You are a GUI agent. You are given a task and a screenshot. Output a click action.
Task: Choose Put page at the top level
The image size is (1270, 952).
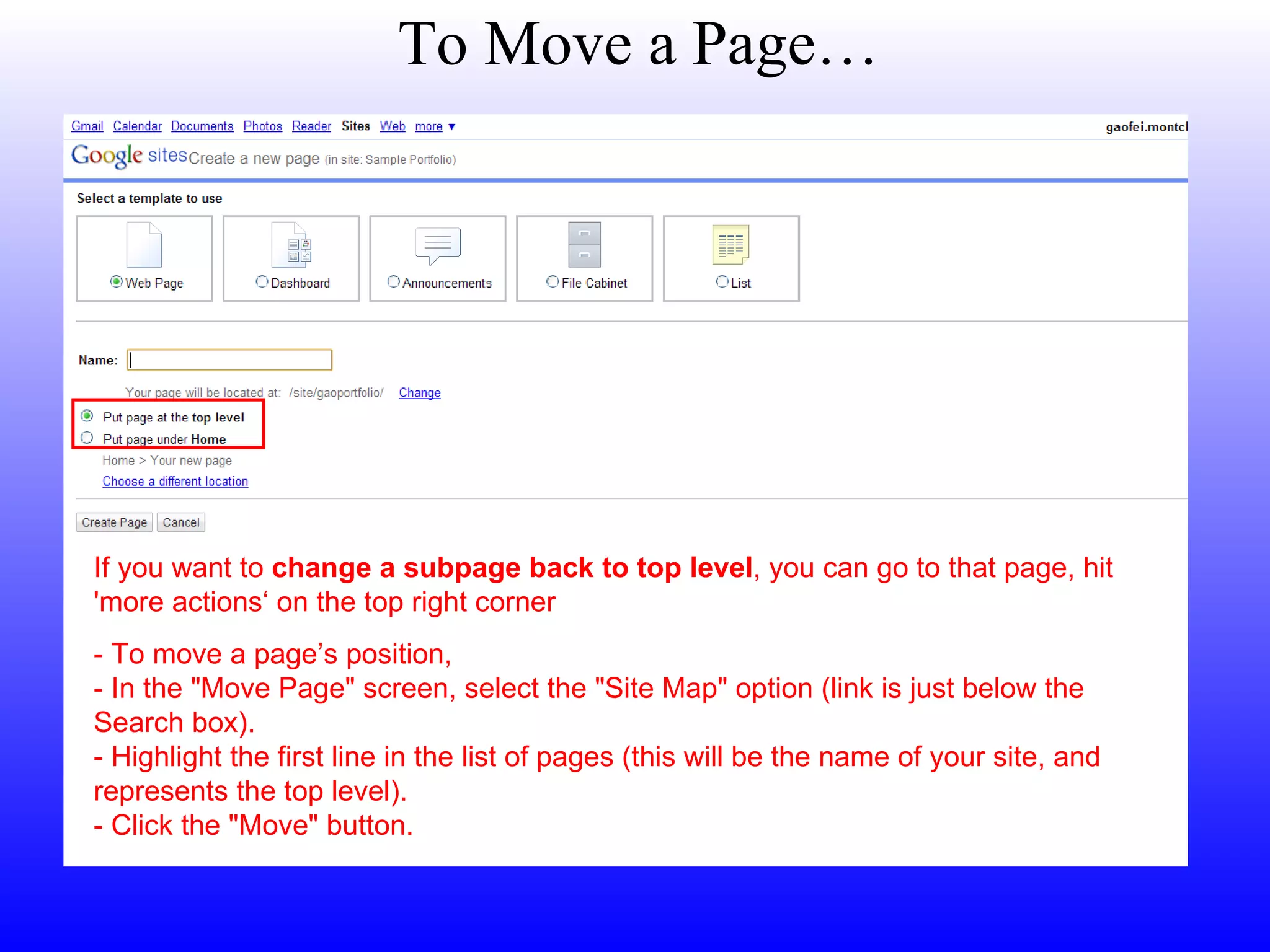[x=87, y=416]
